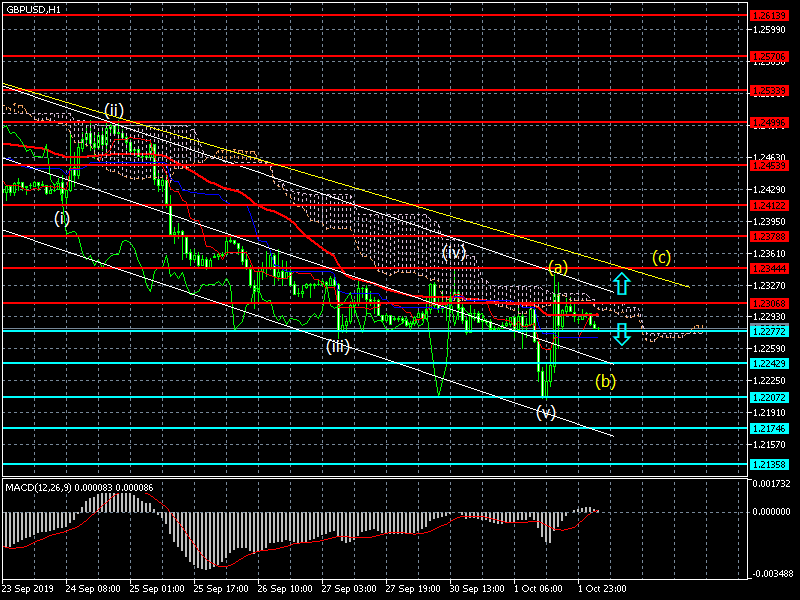Click the 0.001732 MACD scale value
The image size is (800, 600).
tap(771, 484)
